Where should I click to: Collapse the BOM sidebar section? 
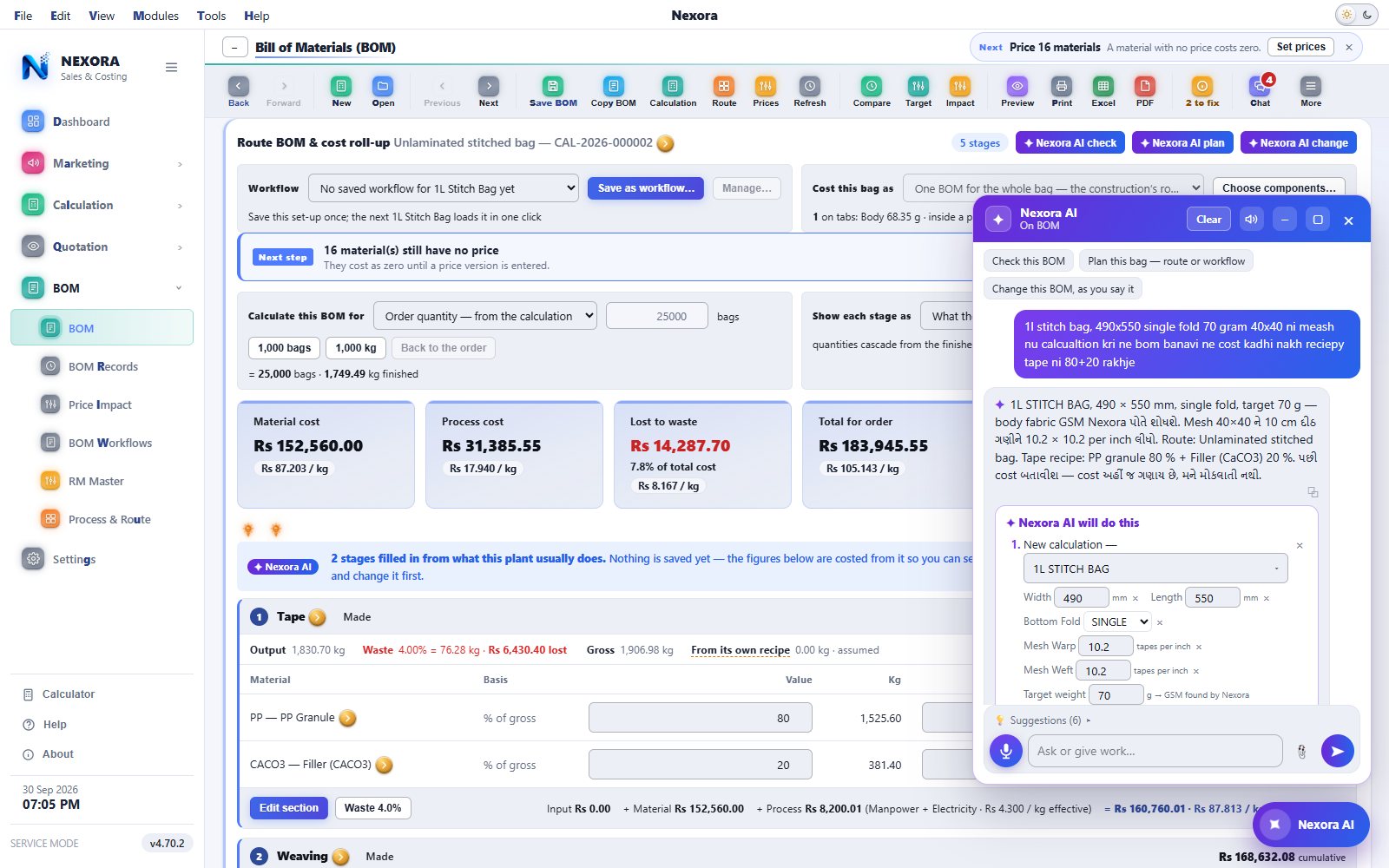tap(102, 288)
